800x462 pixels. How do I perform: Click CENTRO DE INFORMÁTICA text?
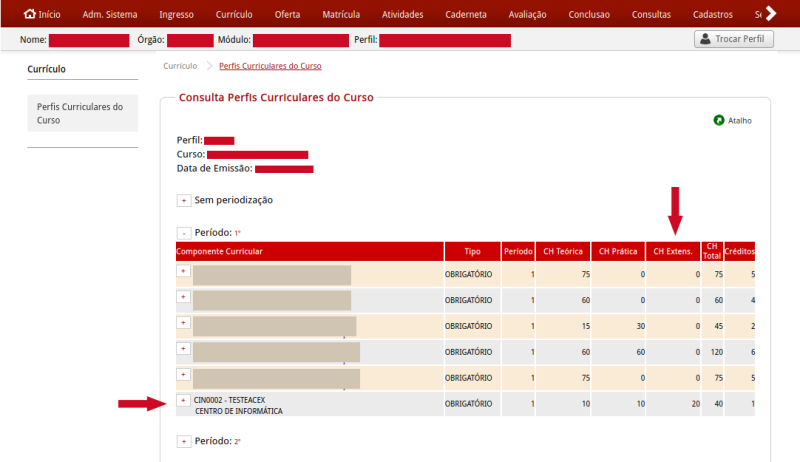pos(238,411)
